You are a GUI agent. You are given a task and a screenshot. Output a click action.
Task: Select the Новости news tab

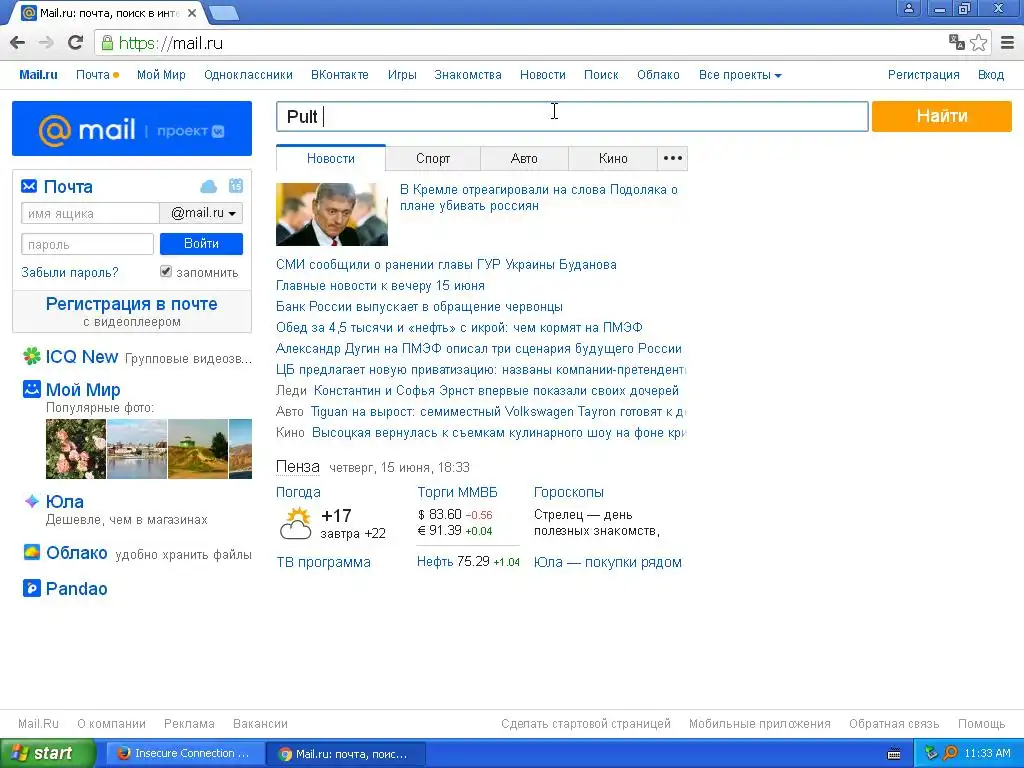[x=331, y=158]
